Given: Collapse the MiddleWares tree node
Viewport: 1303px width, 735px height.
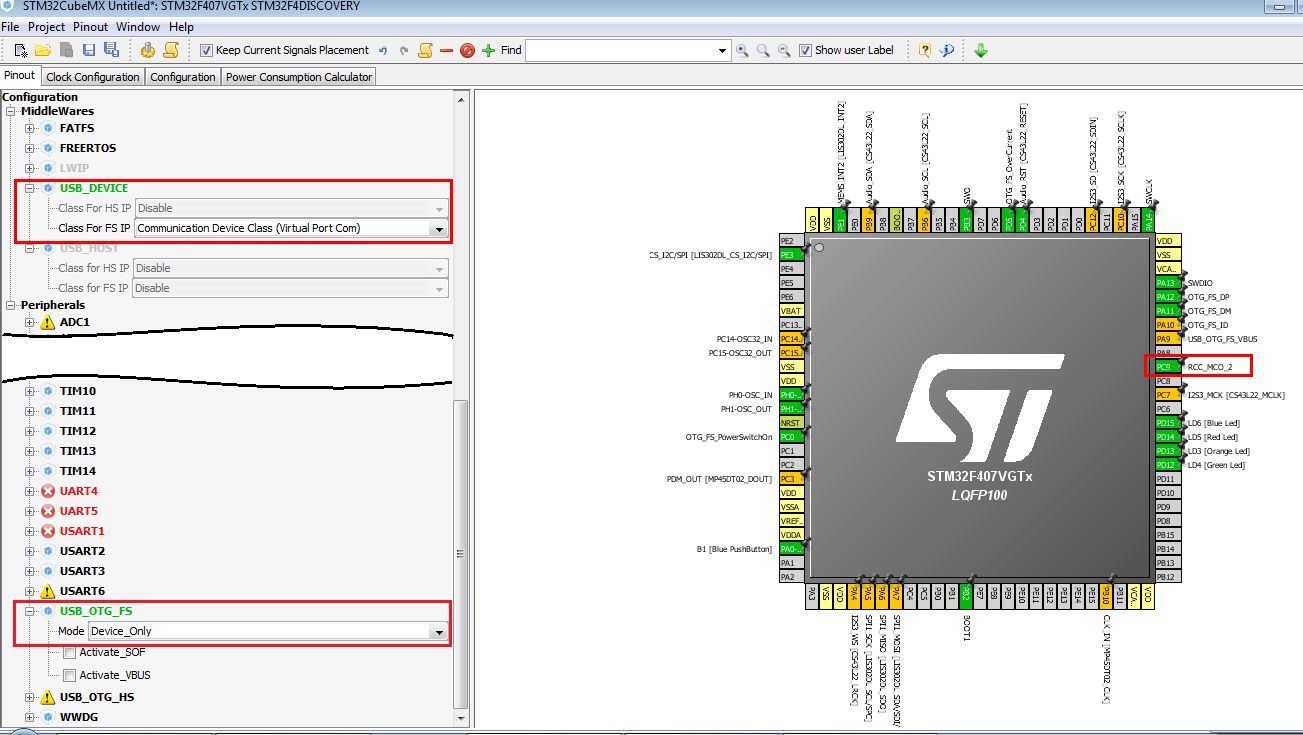Looking at the screenshot, I should (11, 110).
